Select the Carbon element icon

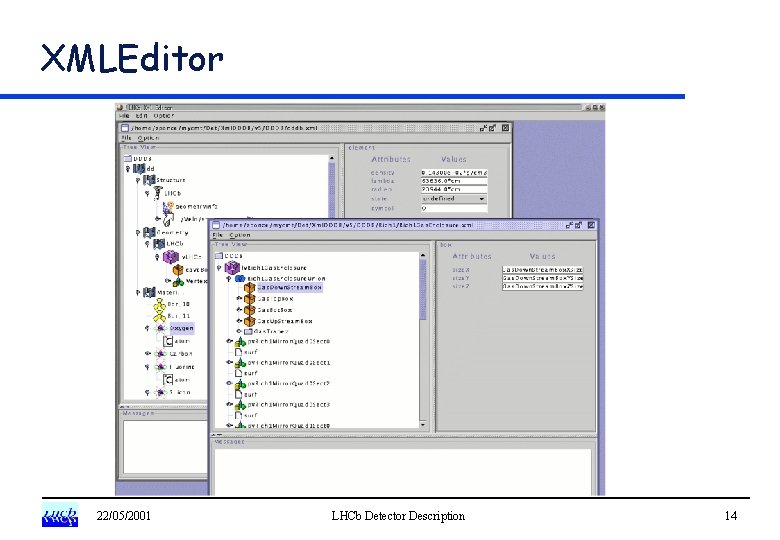click(160, 354)
